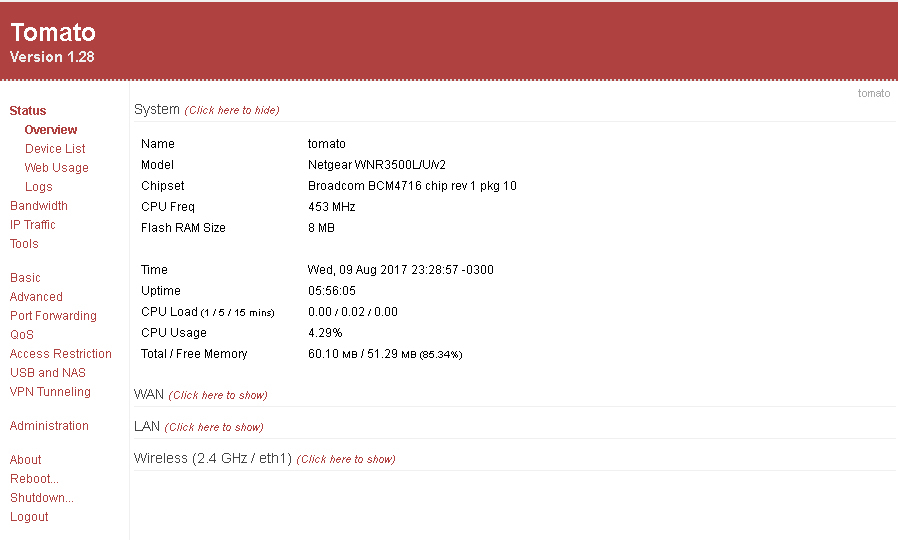
Task: Open Bandwidth section
Action: coord(38,205)
